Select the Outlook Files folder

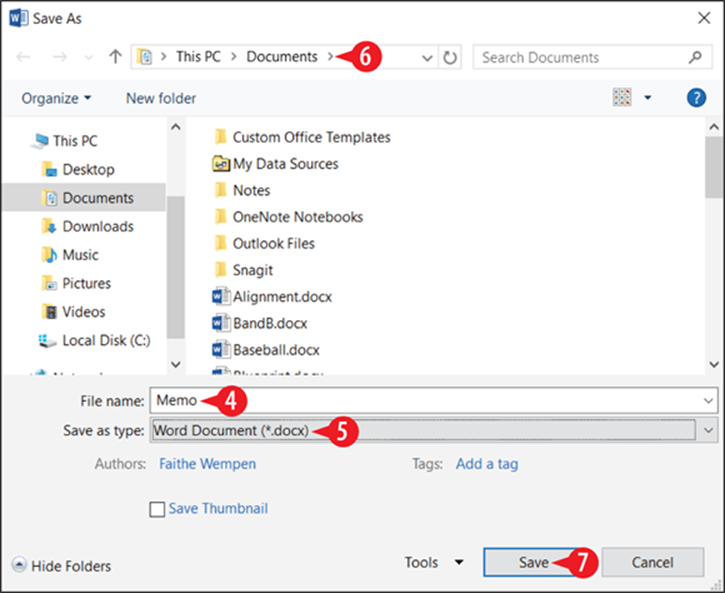pyautogui.click(x=264, y=244)
